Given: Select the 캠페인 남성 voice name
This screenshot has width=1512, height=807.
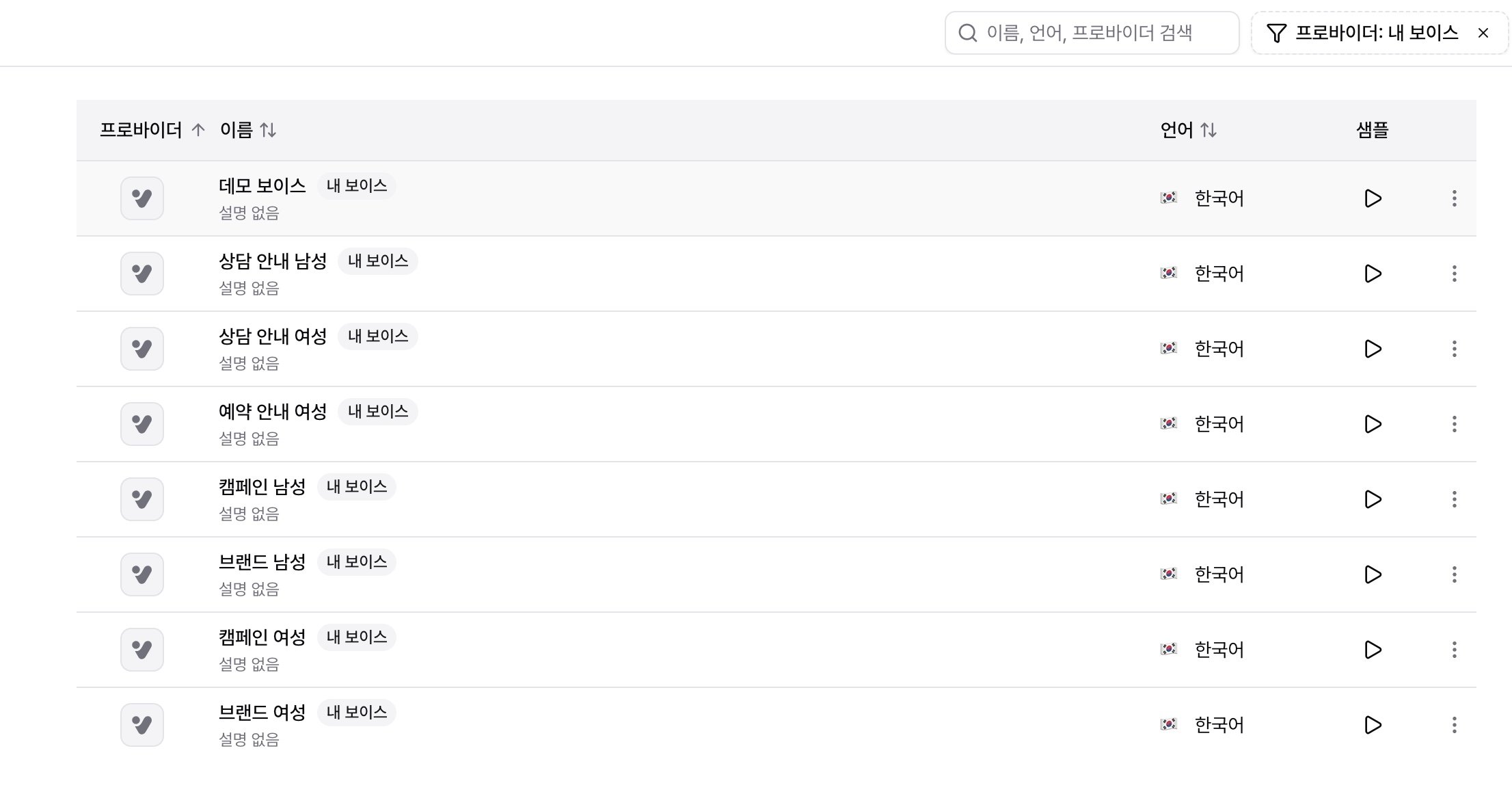Looking at the screenshot, I should (262, 486).
